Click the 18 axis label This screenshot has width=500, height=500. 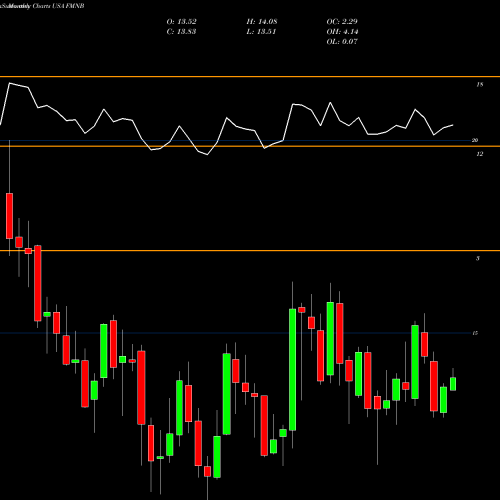click(x=479, y=85)
